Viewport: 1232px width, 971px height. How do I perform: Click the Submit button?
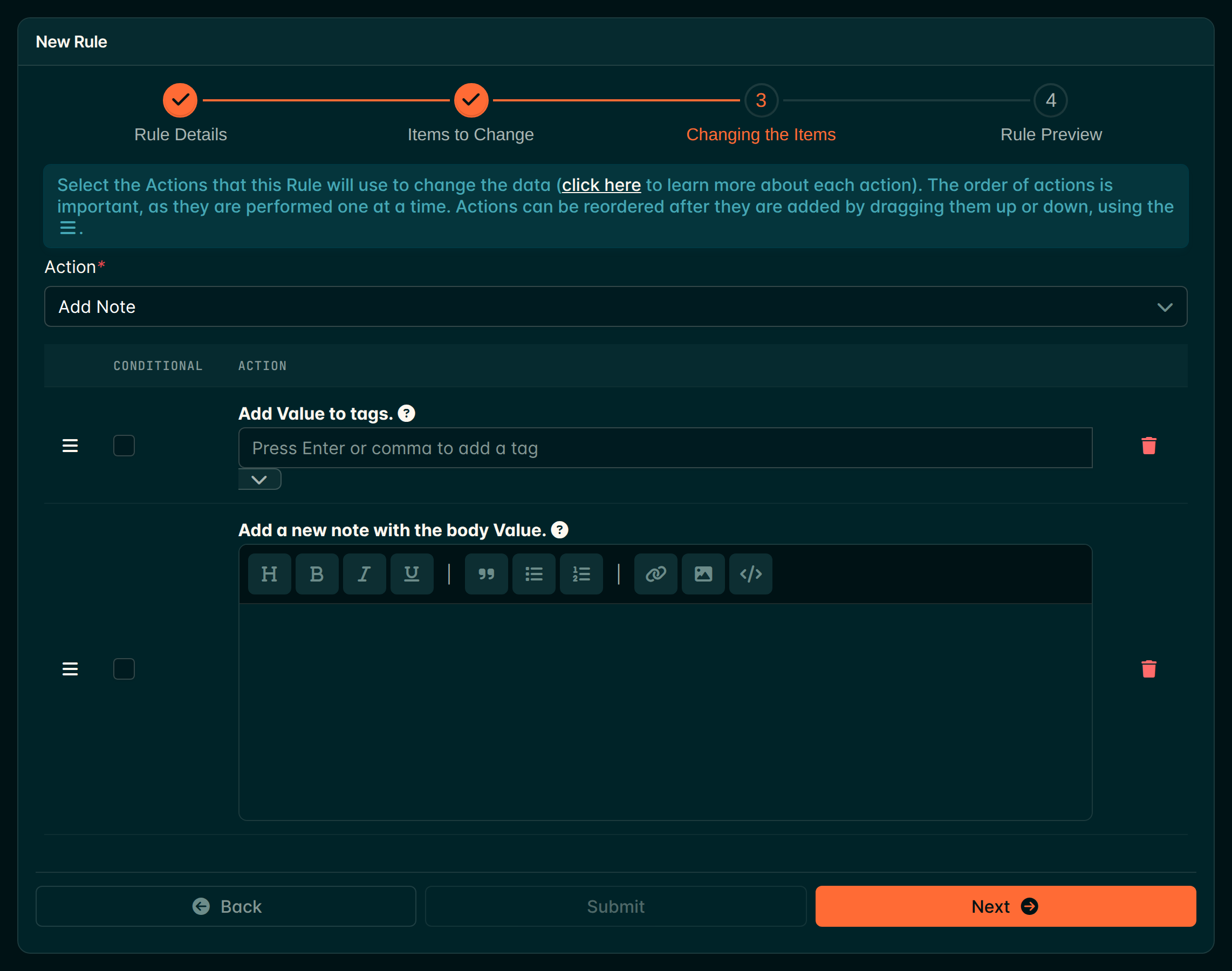point(615,906)
